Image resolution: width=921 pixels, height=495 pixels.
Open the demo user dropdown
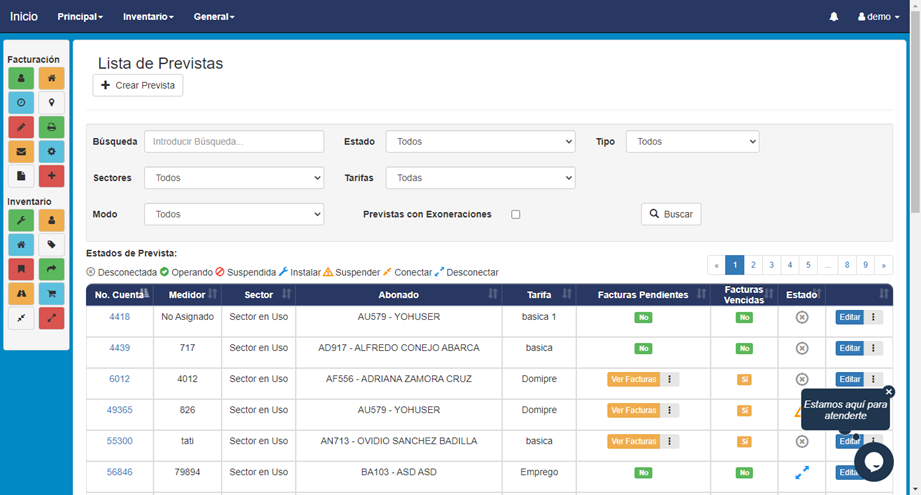coord(878,16)
